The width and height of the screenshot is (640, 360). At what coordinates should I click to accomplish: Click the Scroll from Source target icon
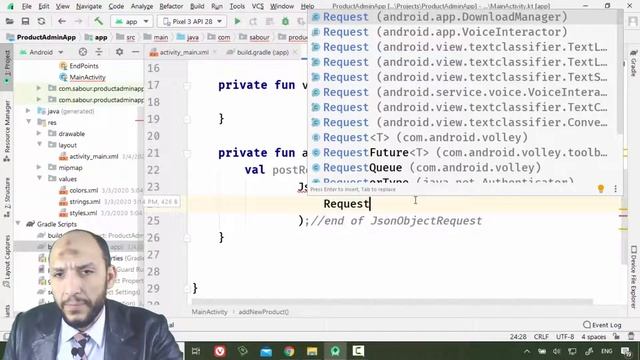83,52
